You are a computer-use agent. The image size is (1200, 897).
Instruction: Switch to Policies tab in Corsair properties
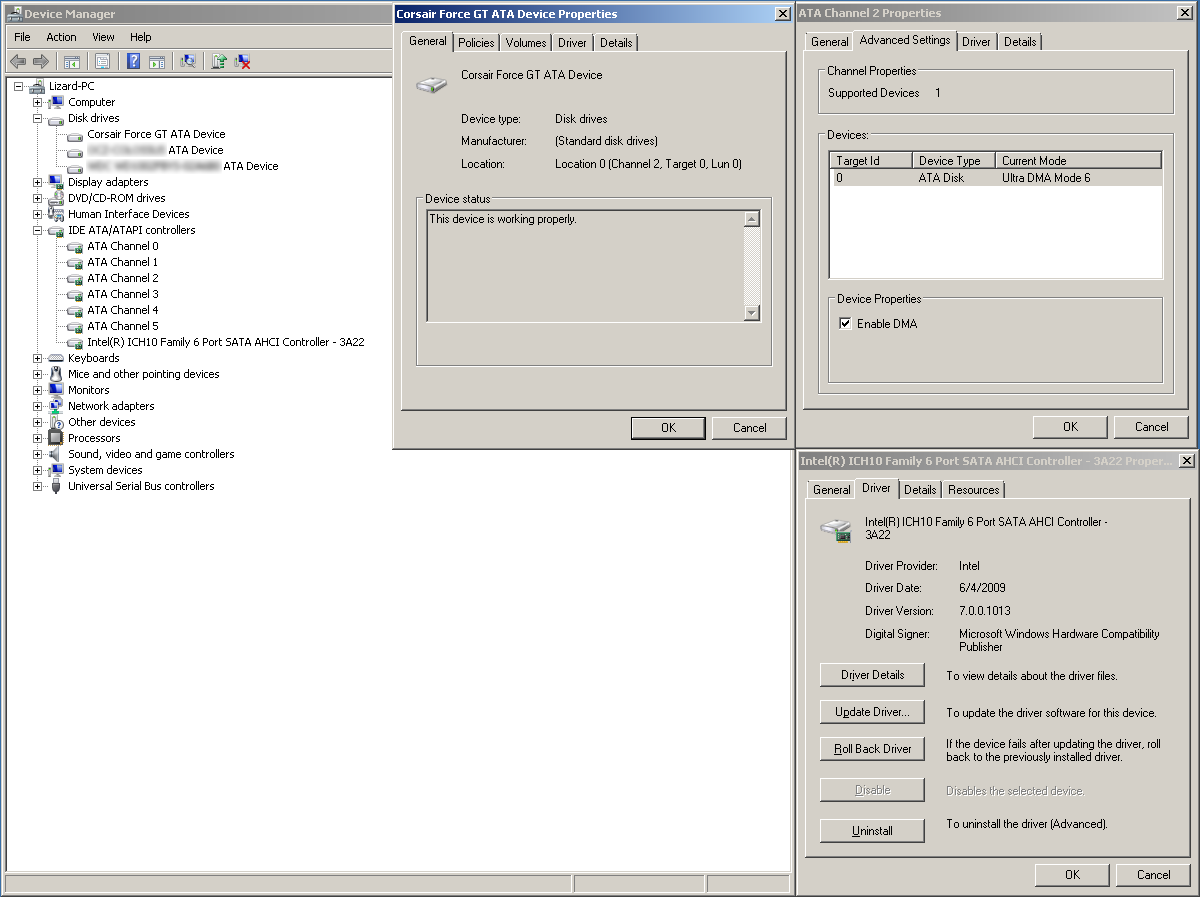476,43
